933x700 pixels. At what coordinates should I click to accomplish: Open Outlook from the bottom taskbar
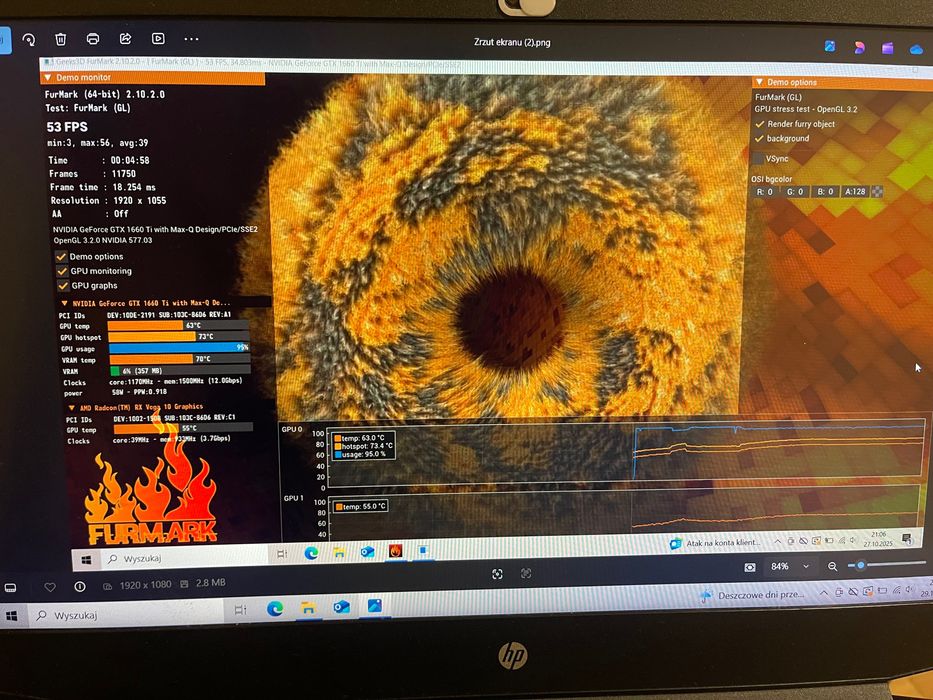[342, 607]
